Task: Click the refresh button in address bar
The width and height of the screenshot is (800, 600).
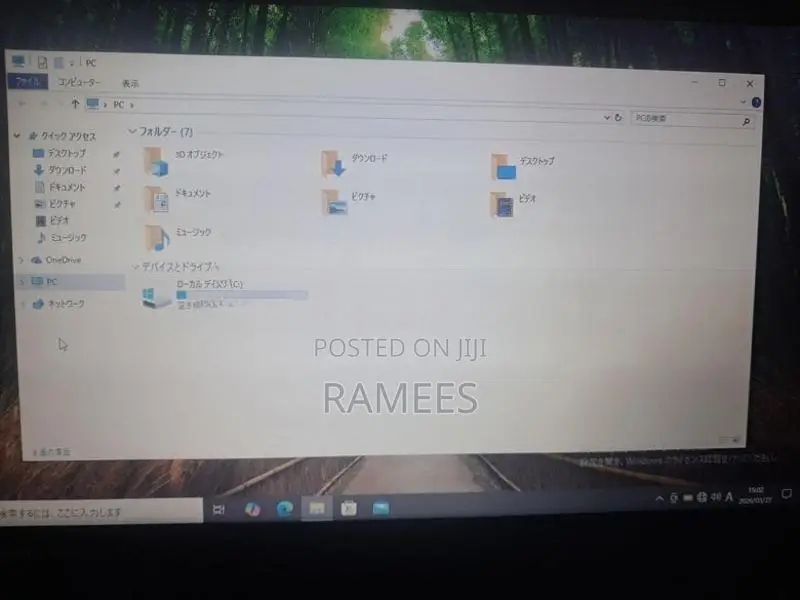Action: pos(618,117)
